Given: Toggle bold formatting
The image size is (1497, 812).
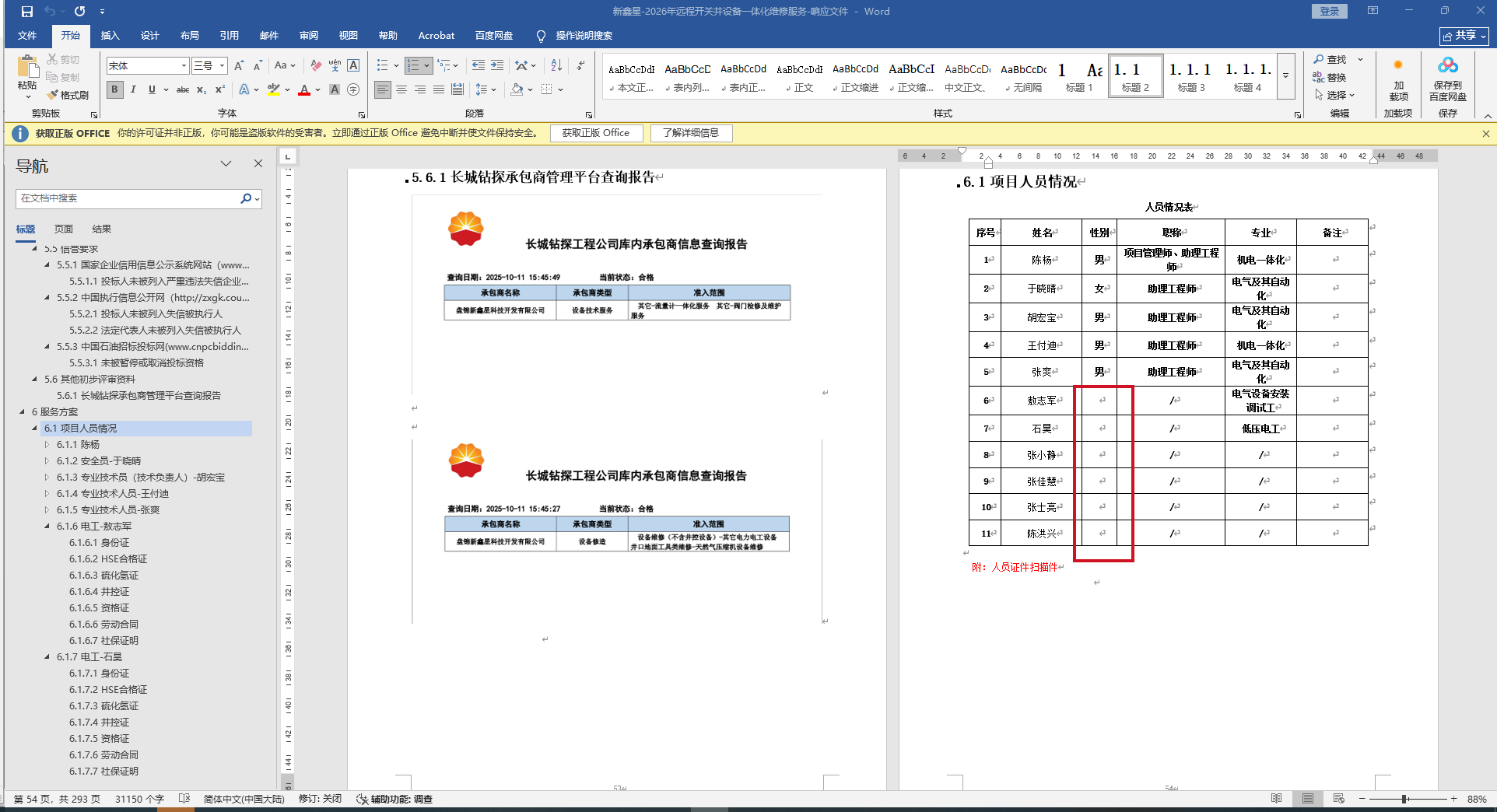Looking at the screenshot, I should [x=115, y=89].
